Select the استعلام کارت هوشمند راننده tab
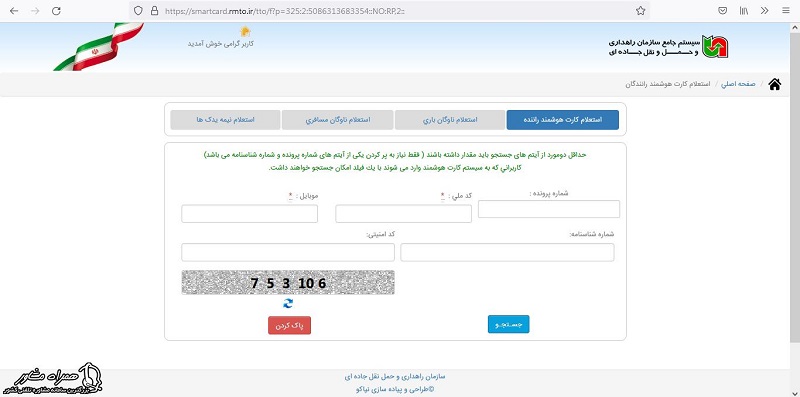 click(x=562, y=120)
